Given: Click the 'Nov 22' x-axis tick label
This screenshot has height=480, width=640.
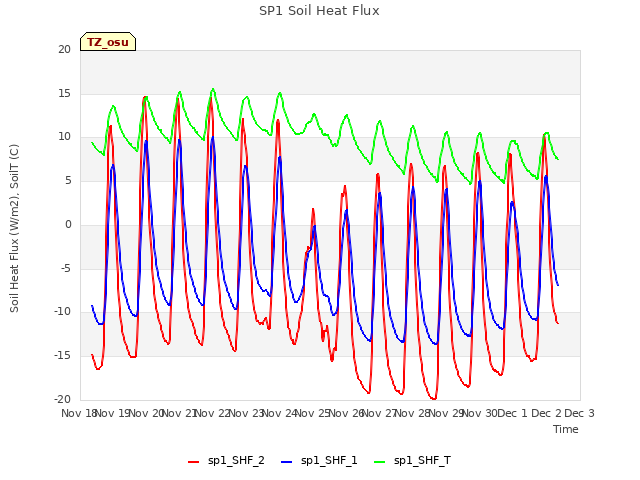Looking at the screenshot, I should pyautogui.click(x=212, y=413).
